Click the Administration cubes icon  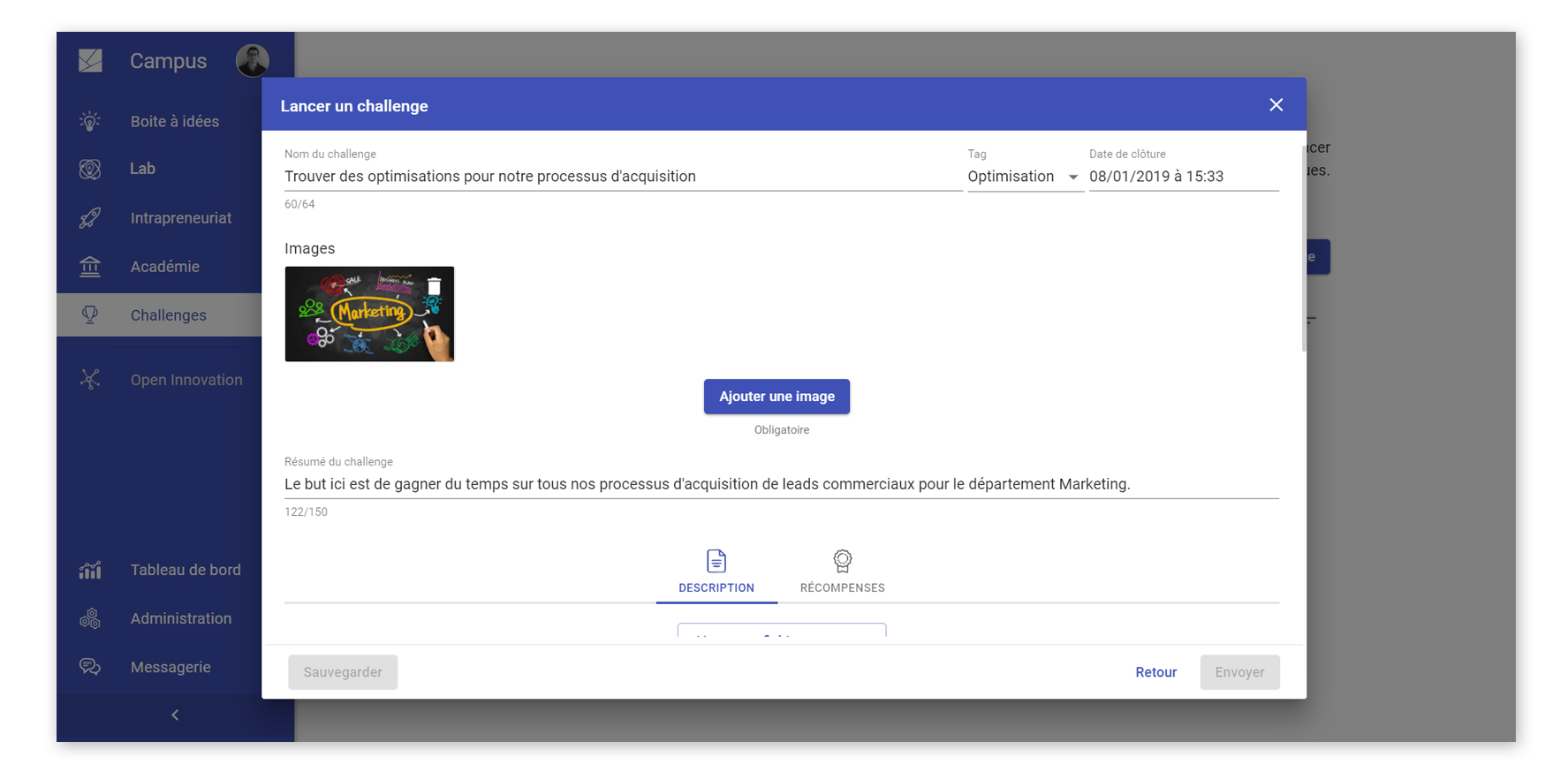click(x=90, y=619)
